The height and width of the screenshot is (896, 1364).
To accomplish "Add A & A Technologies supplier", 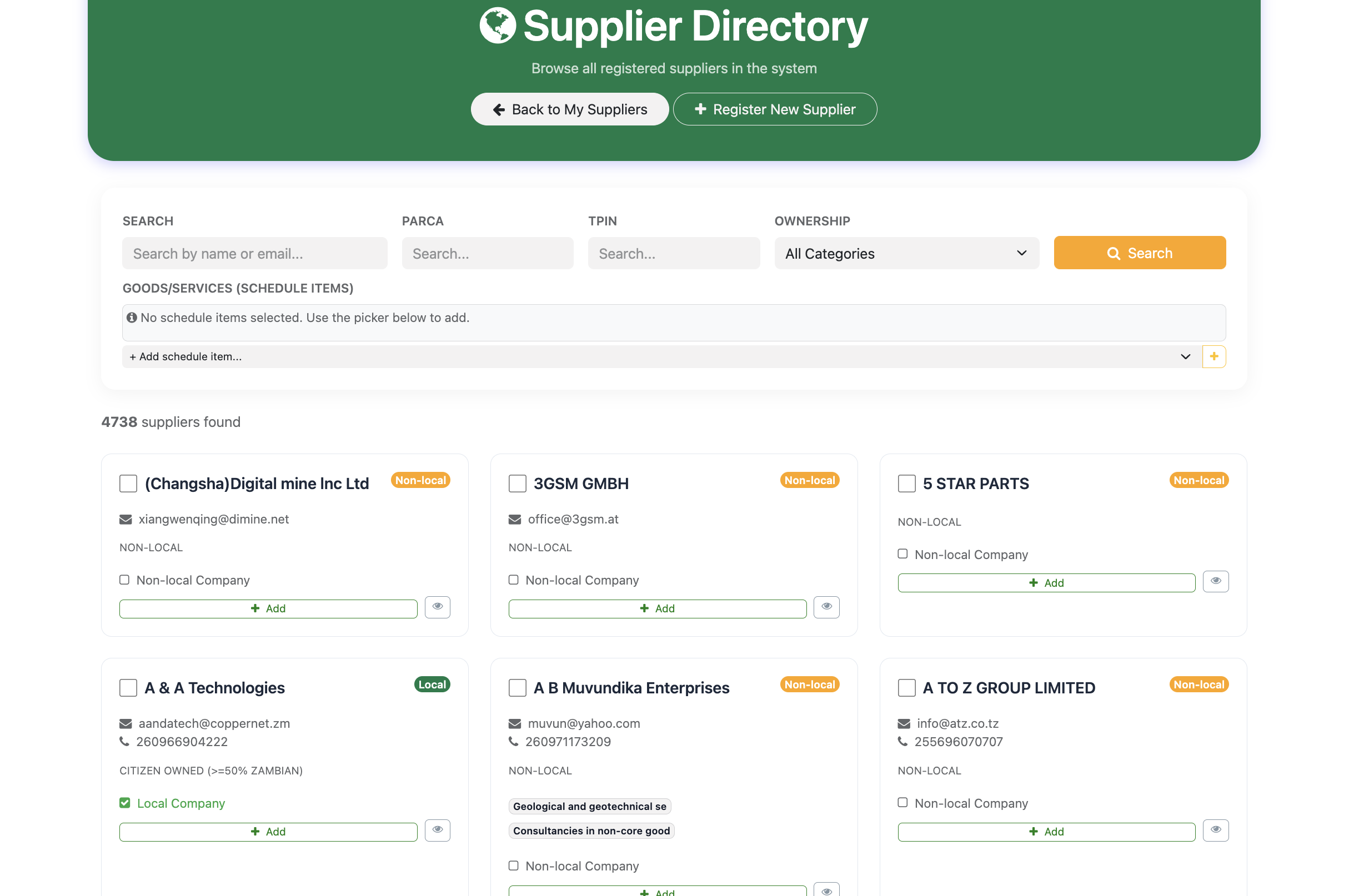I will coord(268,832).
